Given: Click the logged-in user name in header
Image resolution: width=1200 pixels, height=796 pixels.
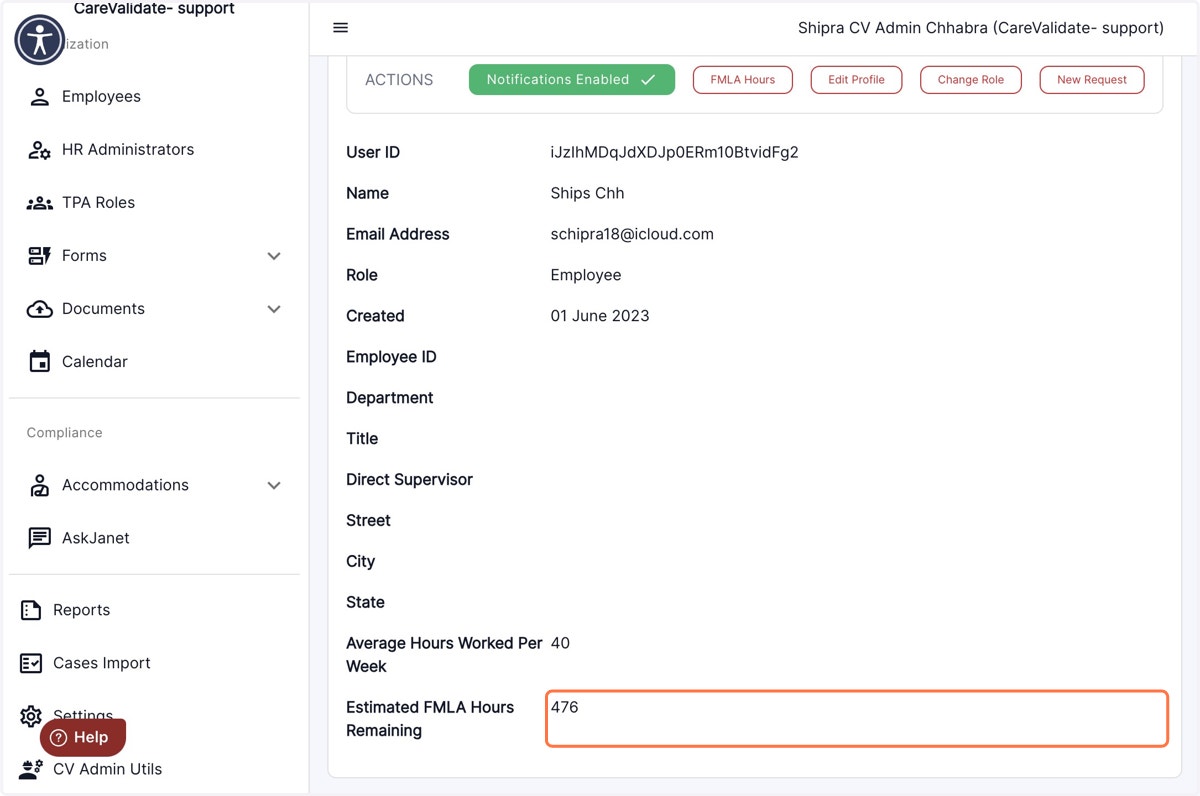Looking at the screenshot, I should coord(981,28).
